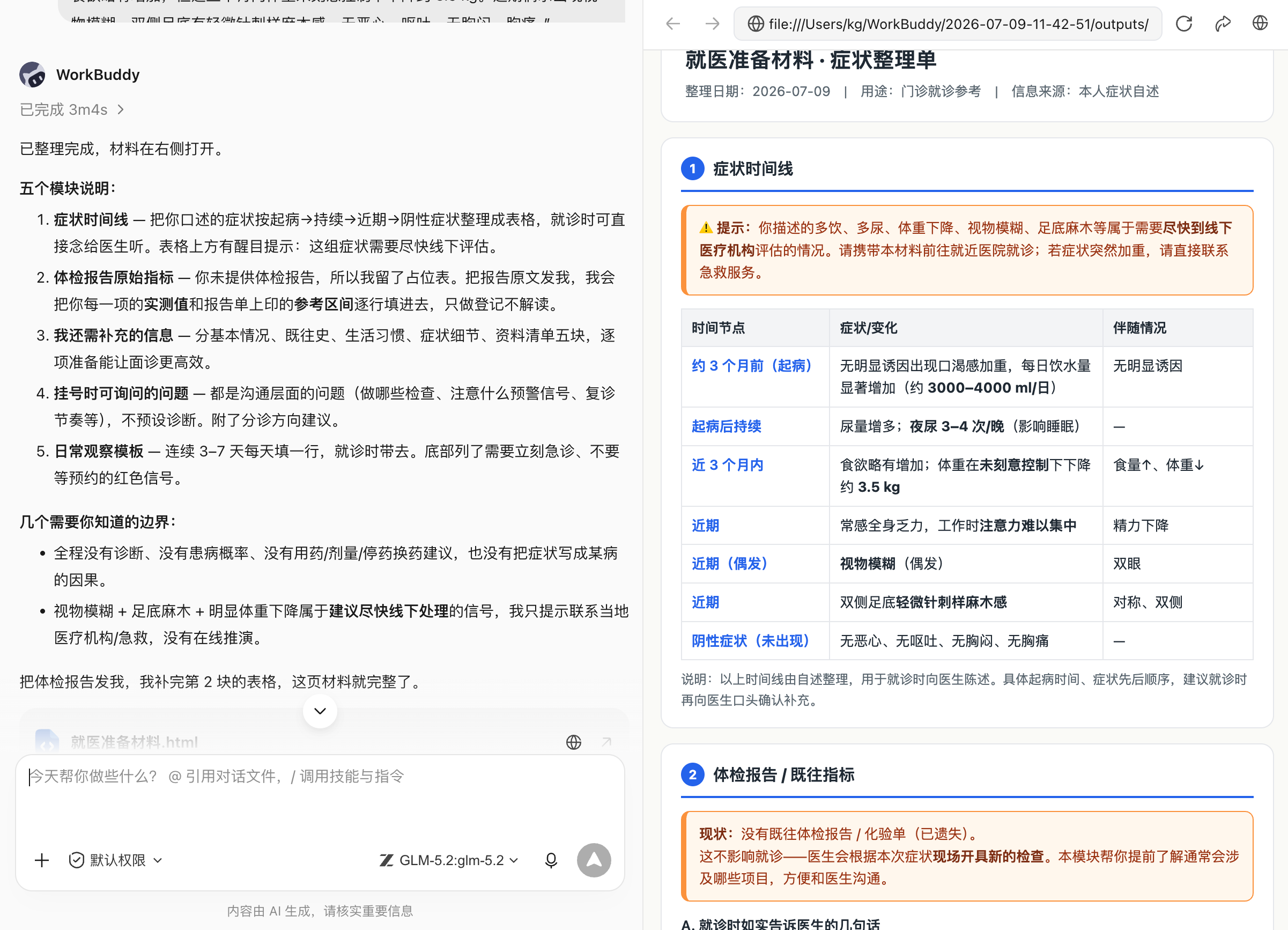Click the GLM model logo icon

point(386,860)
